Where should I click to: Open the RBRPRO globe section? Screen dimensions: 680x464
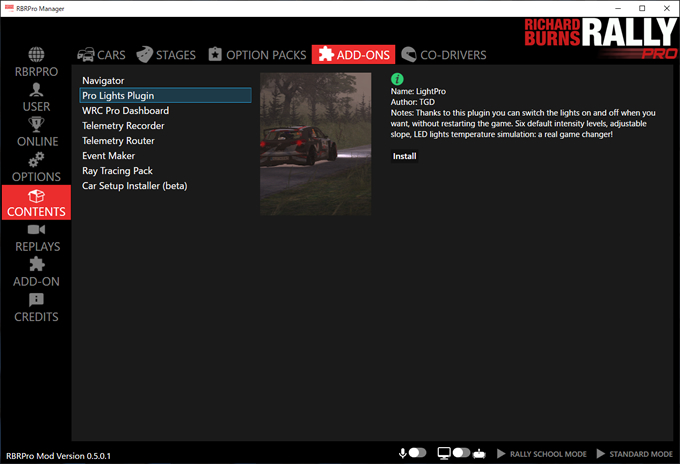tap(36, 62)
